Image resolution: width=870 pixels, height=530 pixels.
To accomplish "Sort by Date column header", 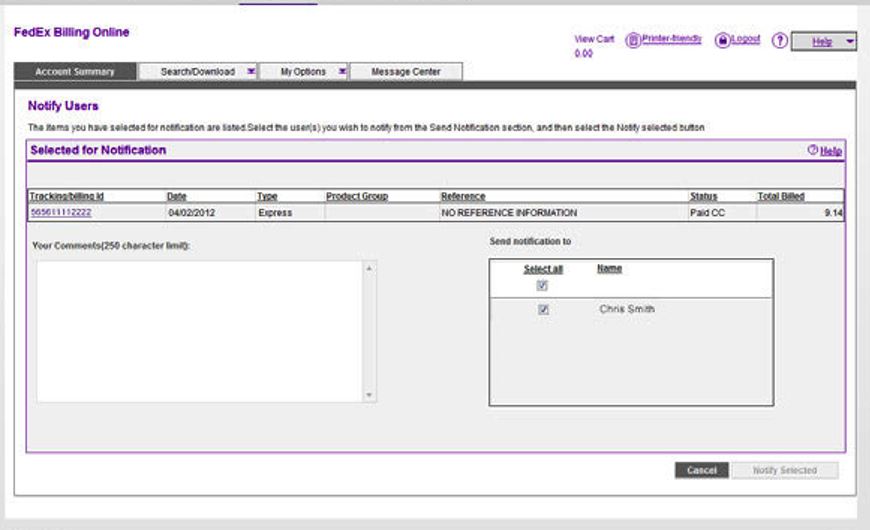I will (176, 196).
